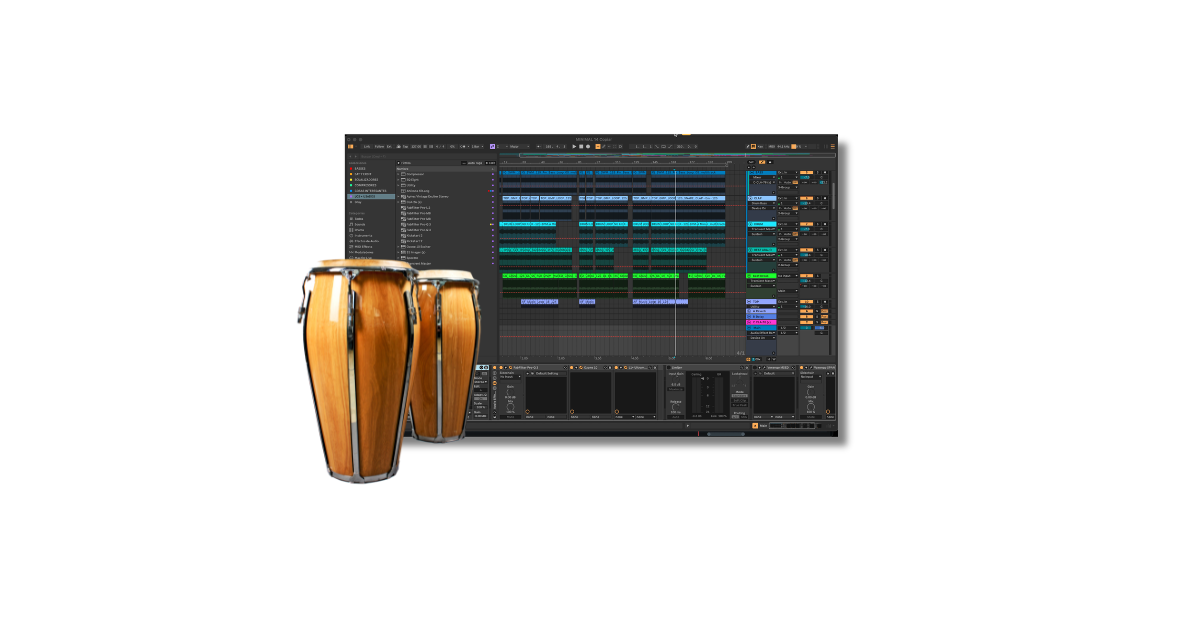Select M/S routing in Limiter

pyautogui.click(x=744, y=417)
